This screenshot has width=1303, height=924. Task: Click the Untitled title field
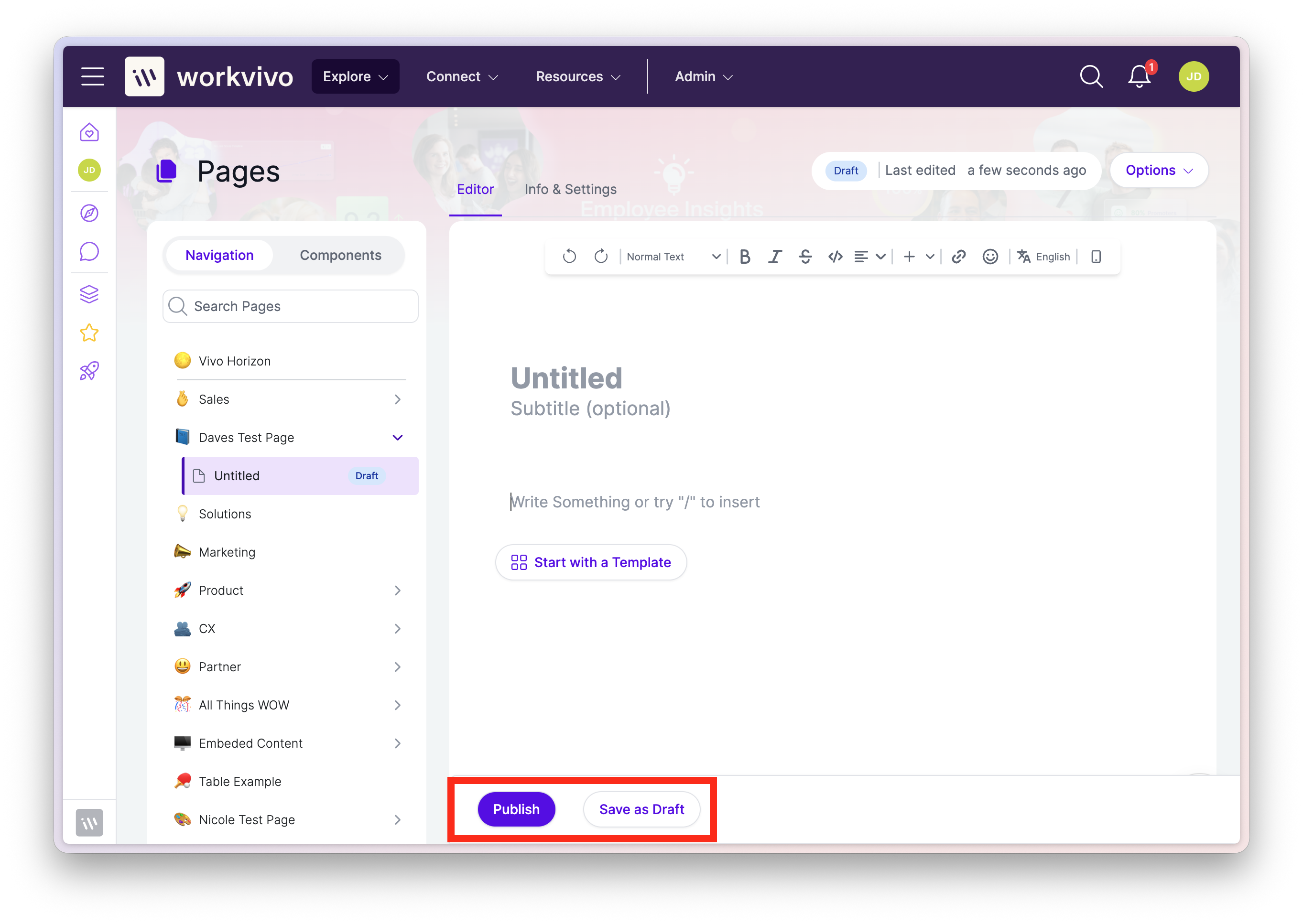pyautogui.click(x=566, y=378)
